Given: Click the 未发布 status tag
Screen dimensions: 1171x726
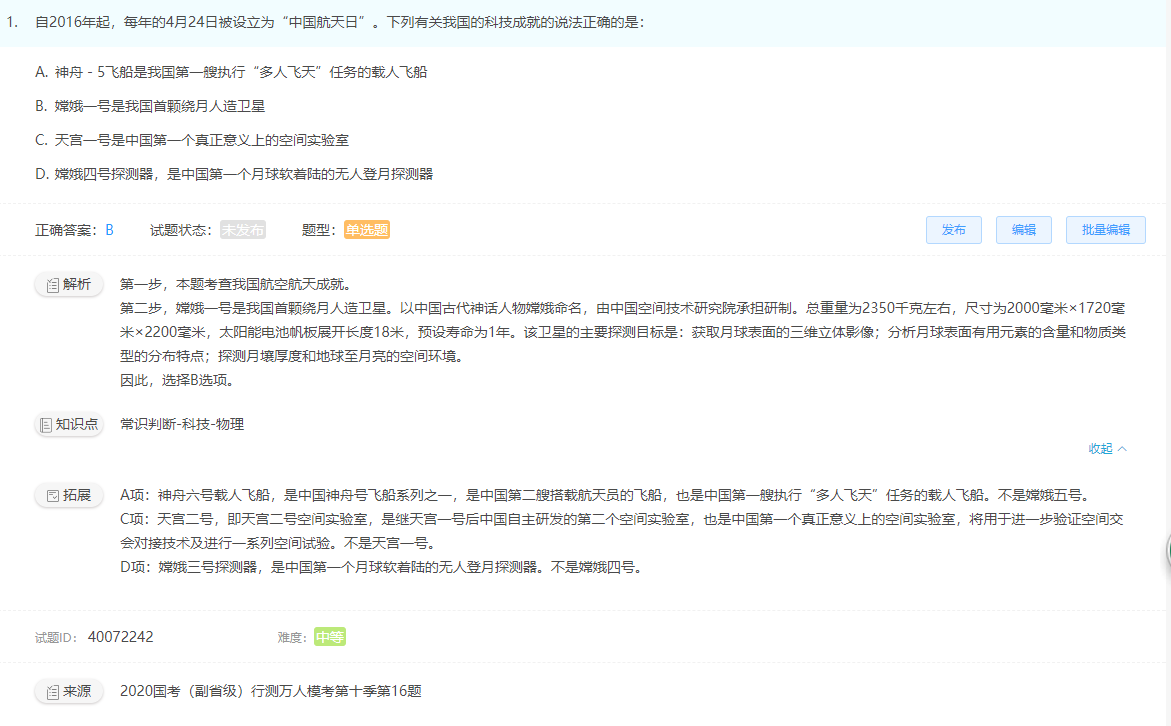Looking at the screenshot, I should coord(243,230).
